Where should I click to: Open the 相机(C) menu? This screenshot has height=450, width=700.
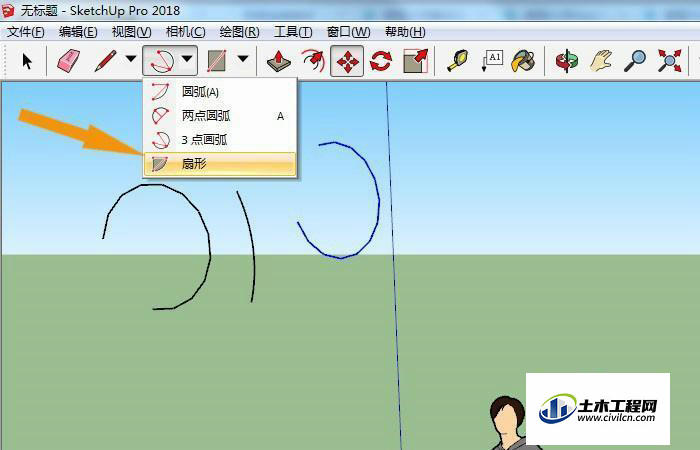tap(185, 32)
